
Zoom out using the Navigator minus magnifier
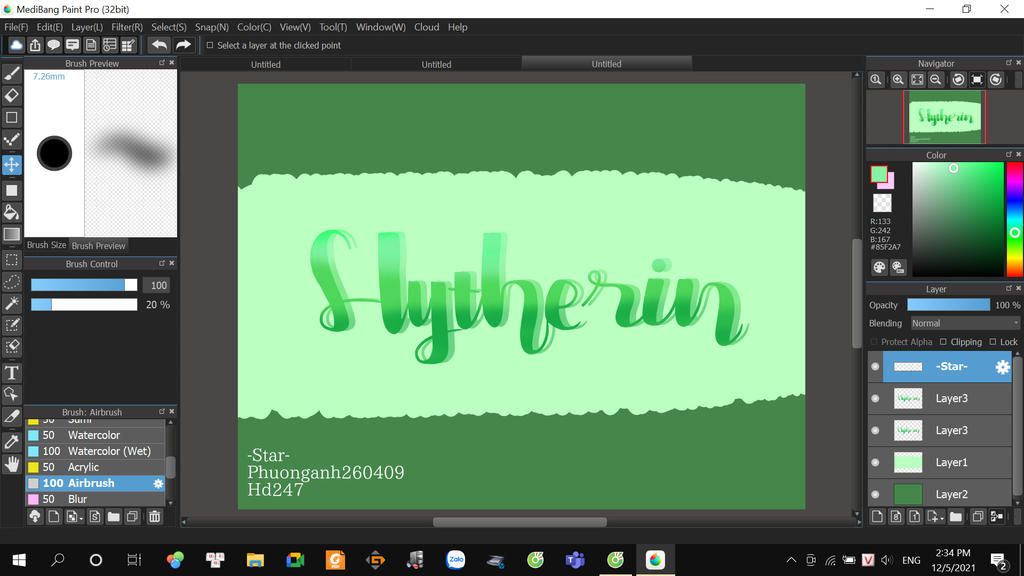(936, 80)
